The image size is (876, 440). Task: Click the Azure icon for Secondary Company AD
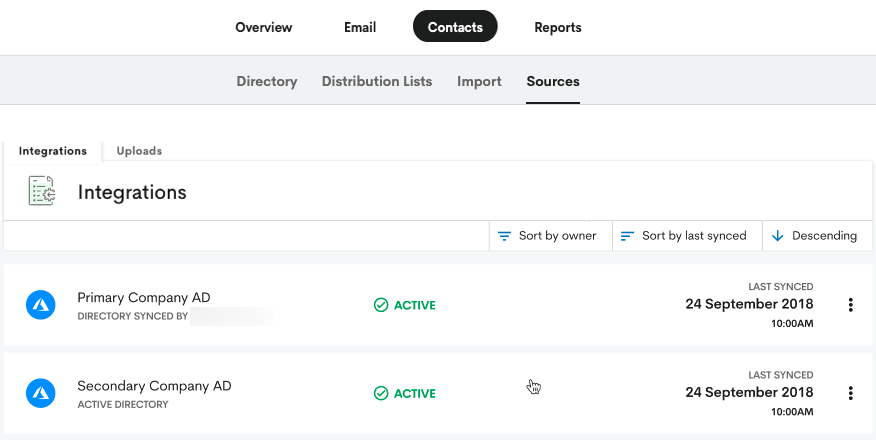[41, 393]
